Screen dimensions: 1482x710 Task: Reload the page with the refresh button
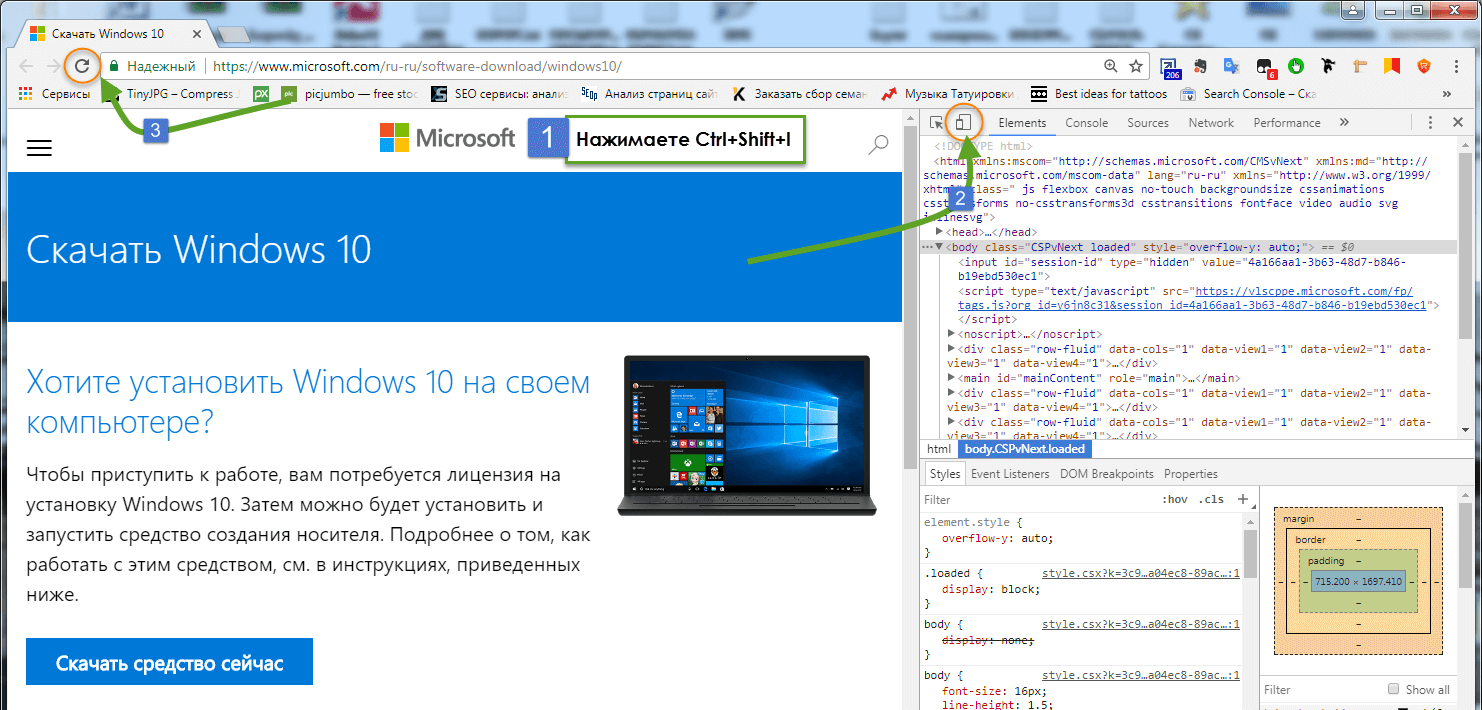(x=83, y=66)
